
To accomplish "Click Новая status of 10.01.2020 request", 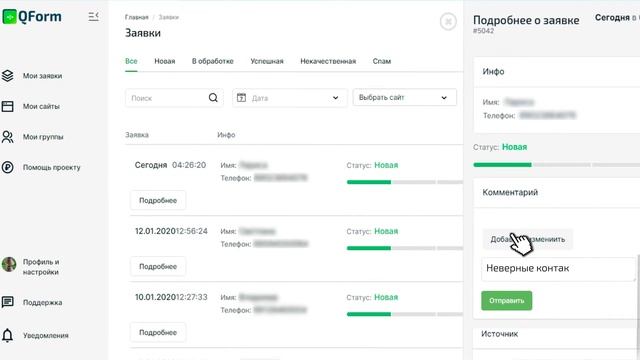I will tap(386, 298).
